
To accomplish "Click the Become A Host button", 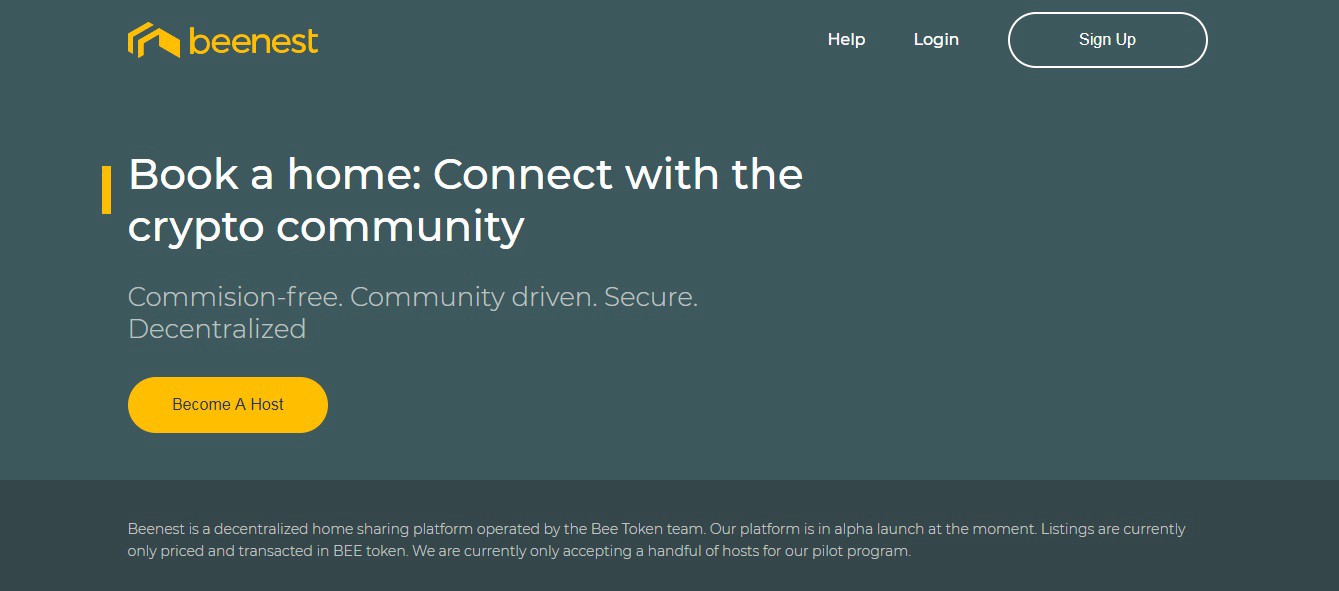I will pyautogui.click(x=228, y=405).
